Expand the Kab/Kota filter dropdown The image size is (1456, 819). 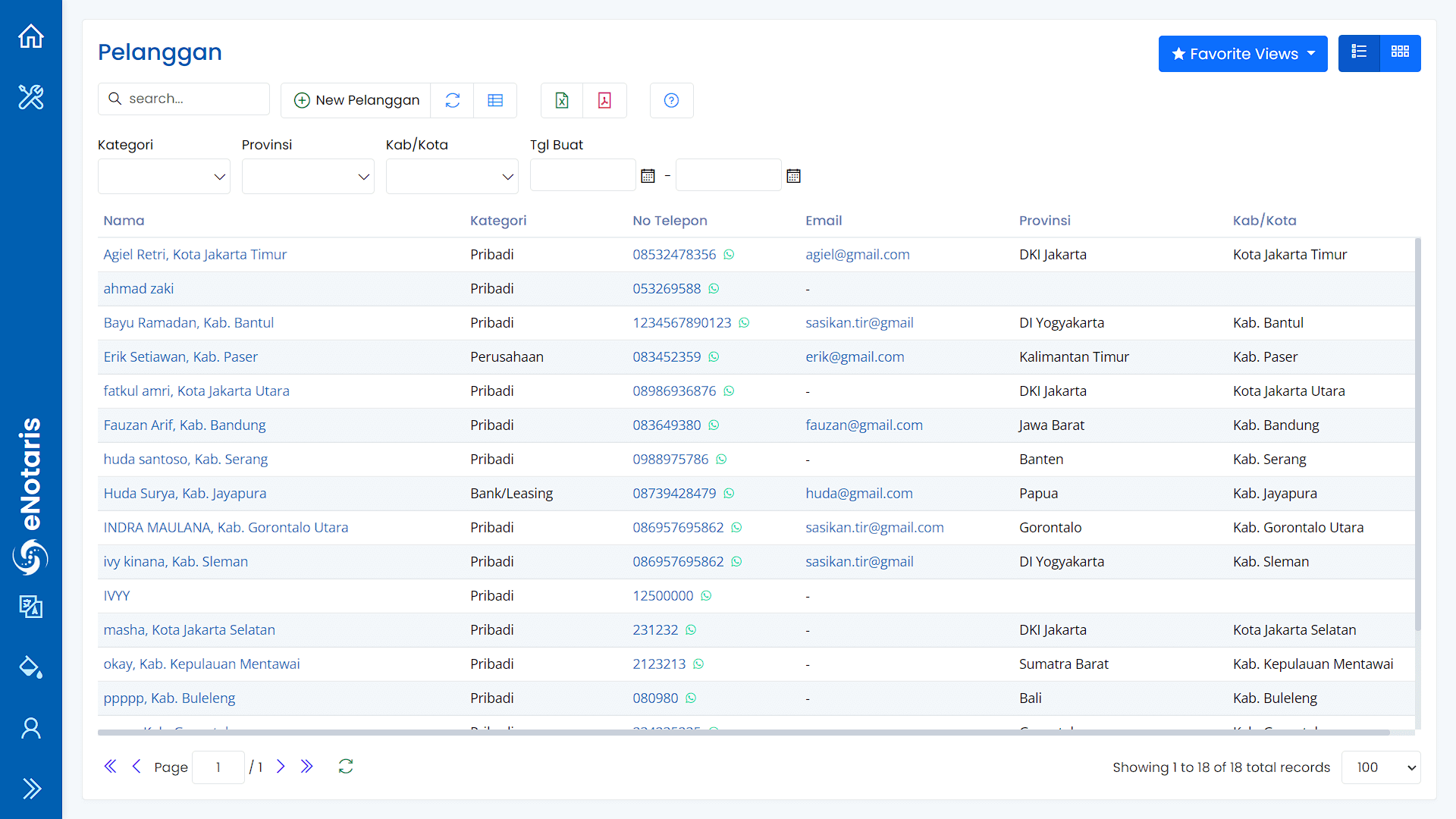[452, 176]
